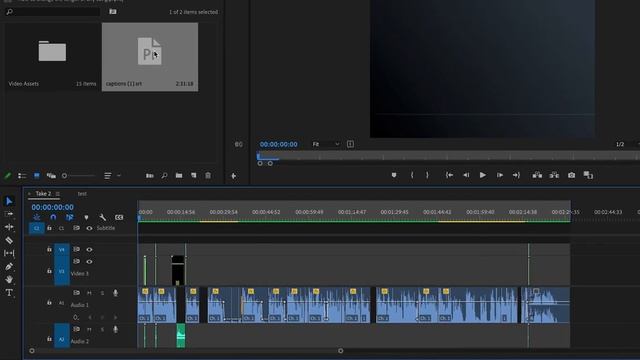The image size is (640, 360).
Task: Select the Hand tool
Action: pos(9,280)
